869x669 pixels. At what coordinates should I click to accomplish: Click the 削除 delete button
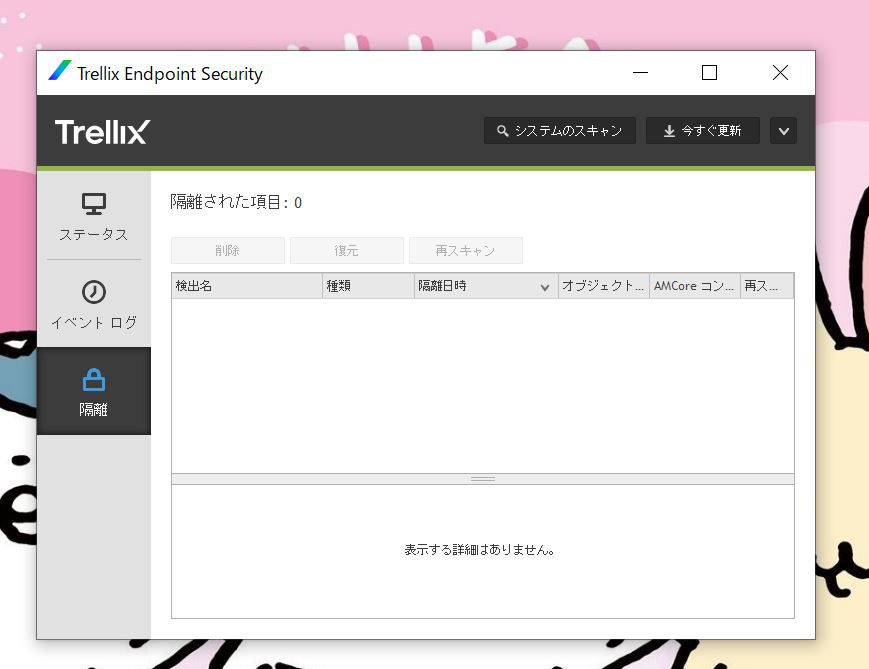pyautogui.click(x=228, y=251)
